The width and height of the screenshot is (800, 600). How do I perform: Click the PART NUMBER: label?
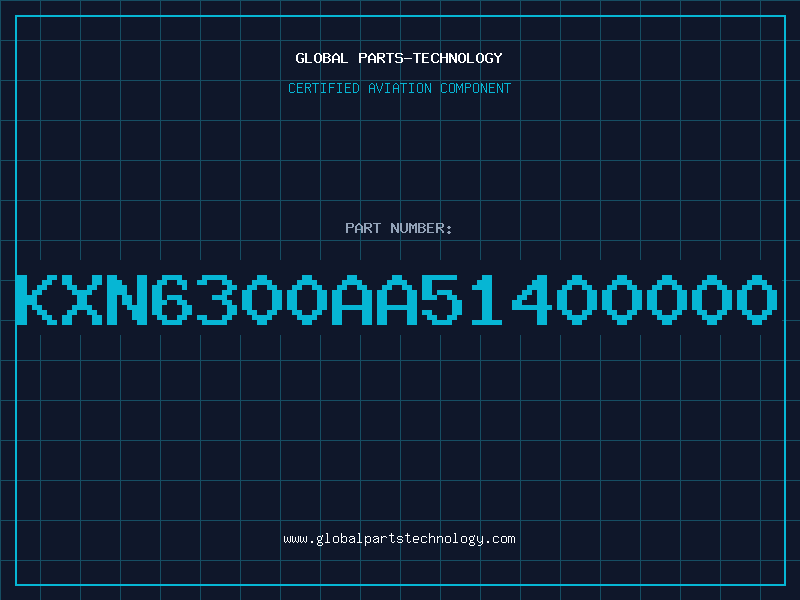[399, 228]
